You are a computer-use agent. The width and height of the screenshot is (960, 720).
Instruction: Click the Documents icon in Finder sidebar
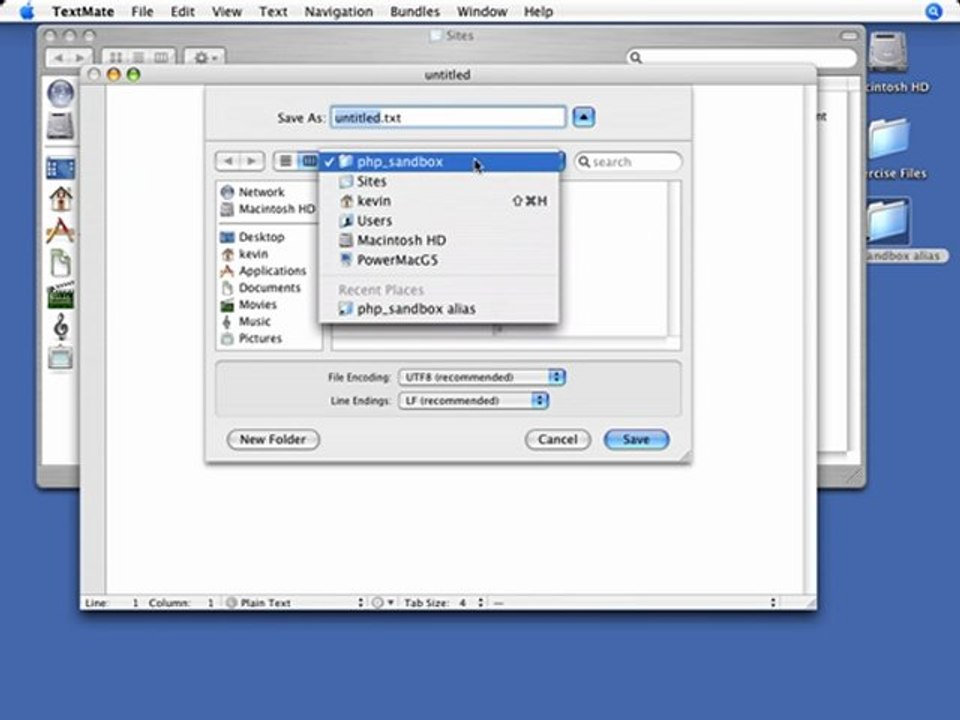[61, 263]
